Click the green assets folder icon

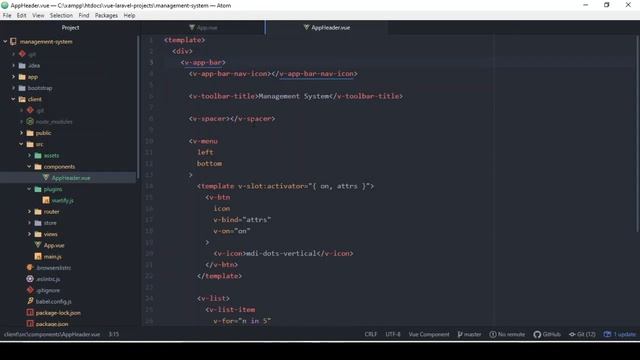click(38, 156)
